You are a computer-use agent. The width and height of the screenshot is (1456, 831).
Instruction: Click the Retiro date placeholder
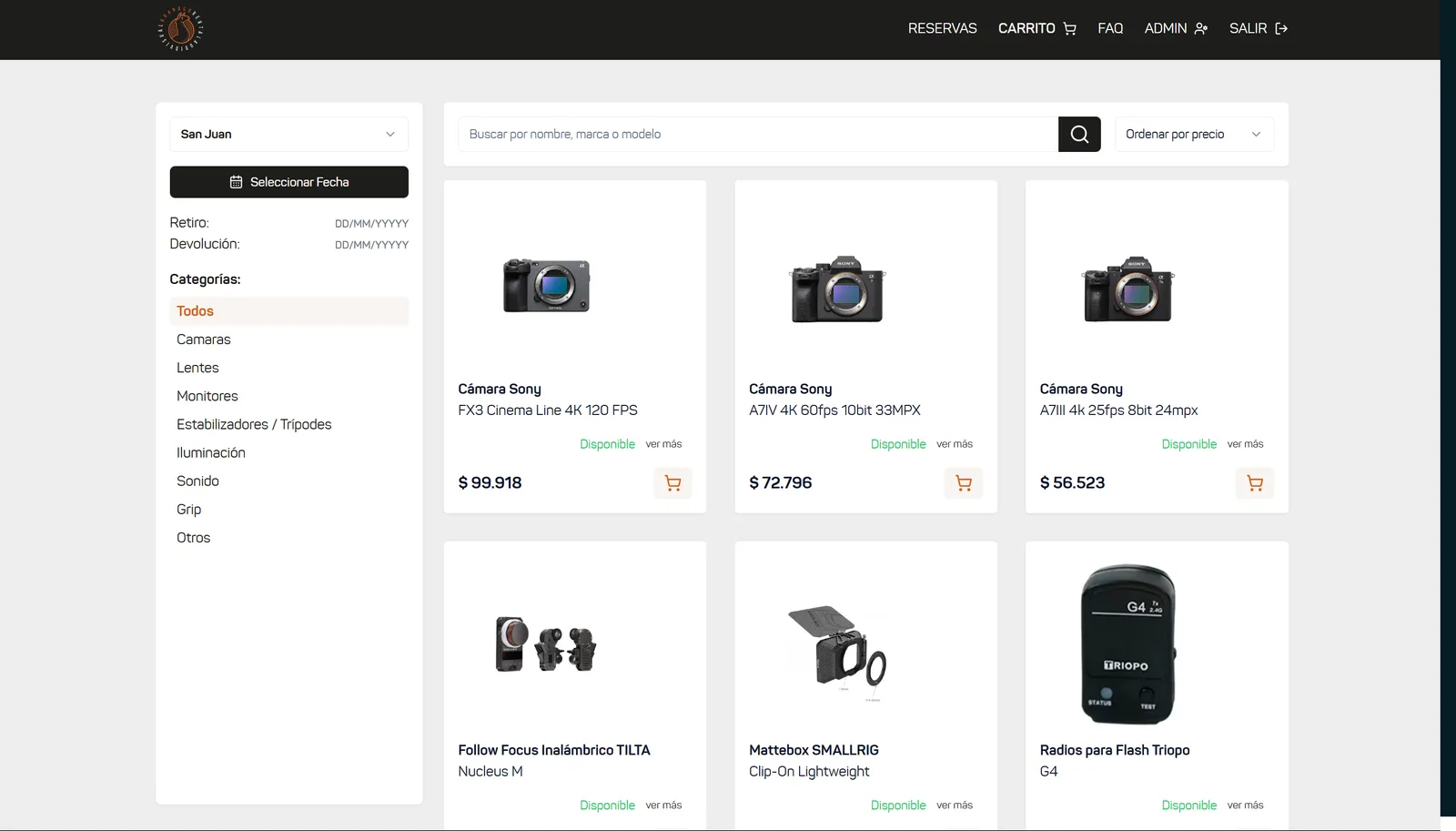[x=371, y=224]
